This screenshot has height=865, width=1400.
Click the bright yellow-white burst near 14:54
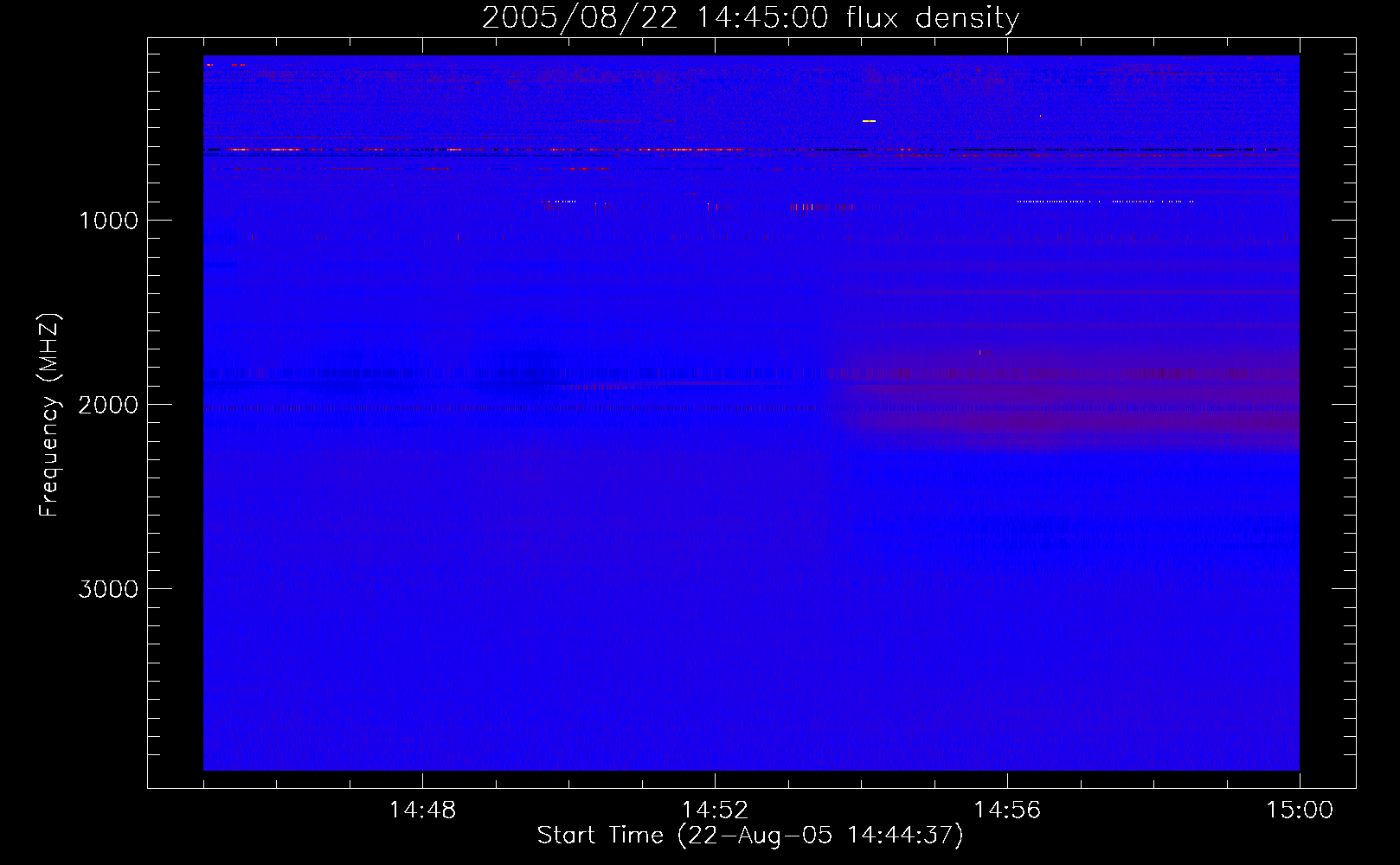(x=870, y=121)
